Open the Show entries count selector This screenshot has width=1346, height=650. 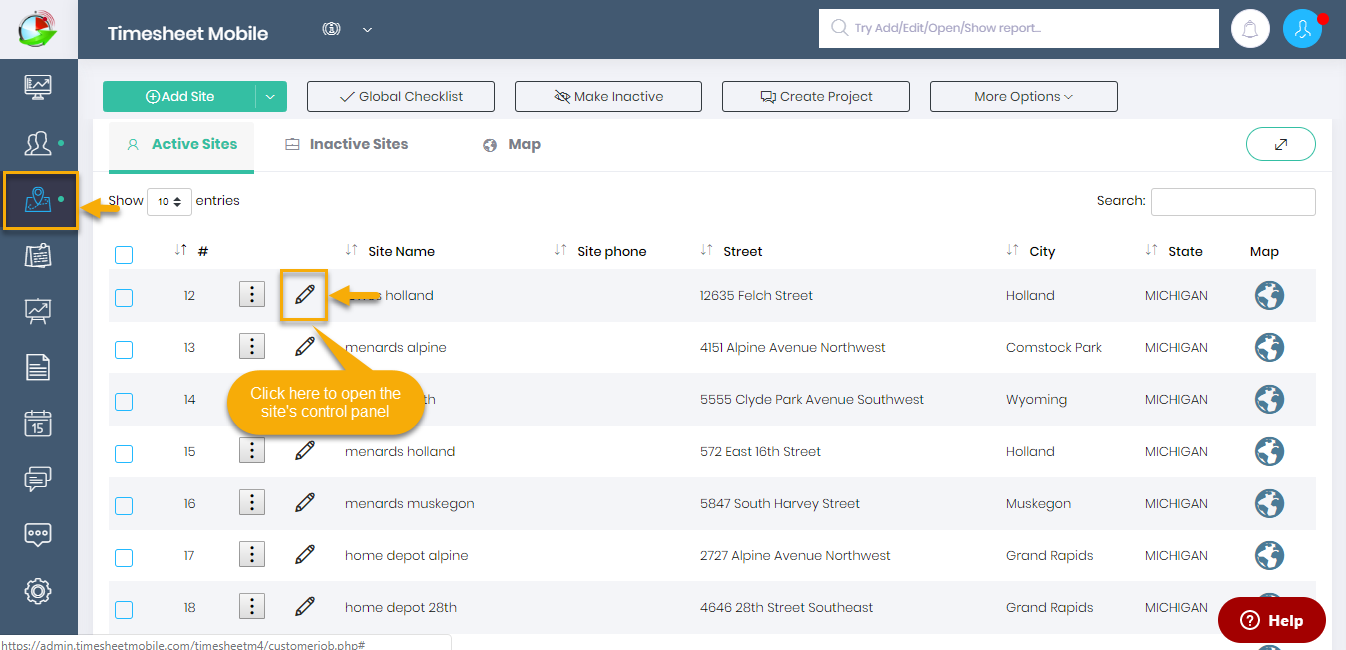[169, 201]
